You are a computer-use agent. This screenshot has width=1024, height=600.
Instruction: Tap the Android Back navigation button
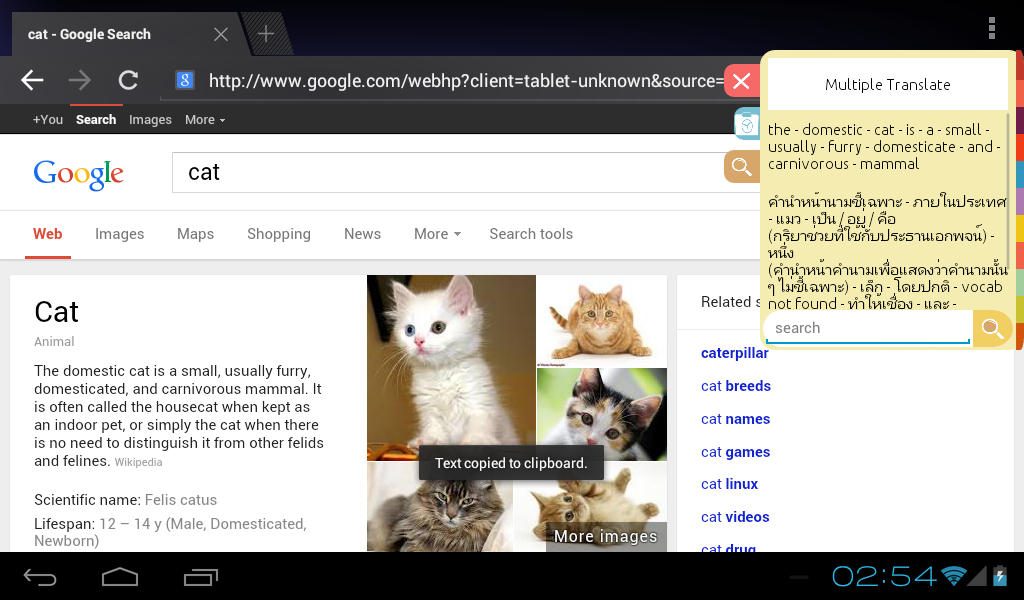click(40, 577)
